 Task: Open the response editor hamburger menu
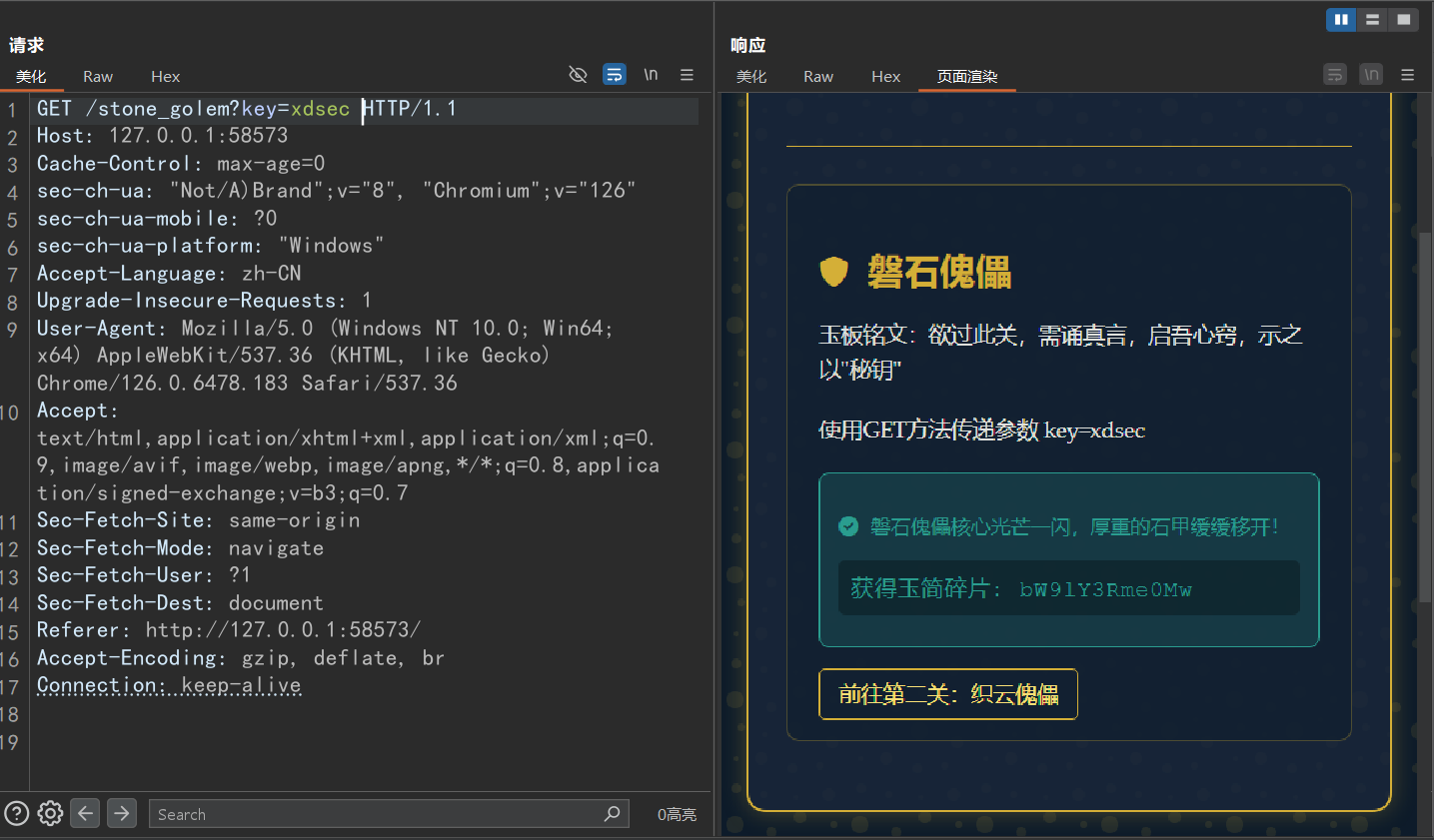[1407, 74]
